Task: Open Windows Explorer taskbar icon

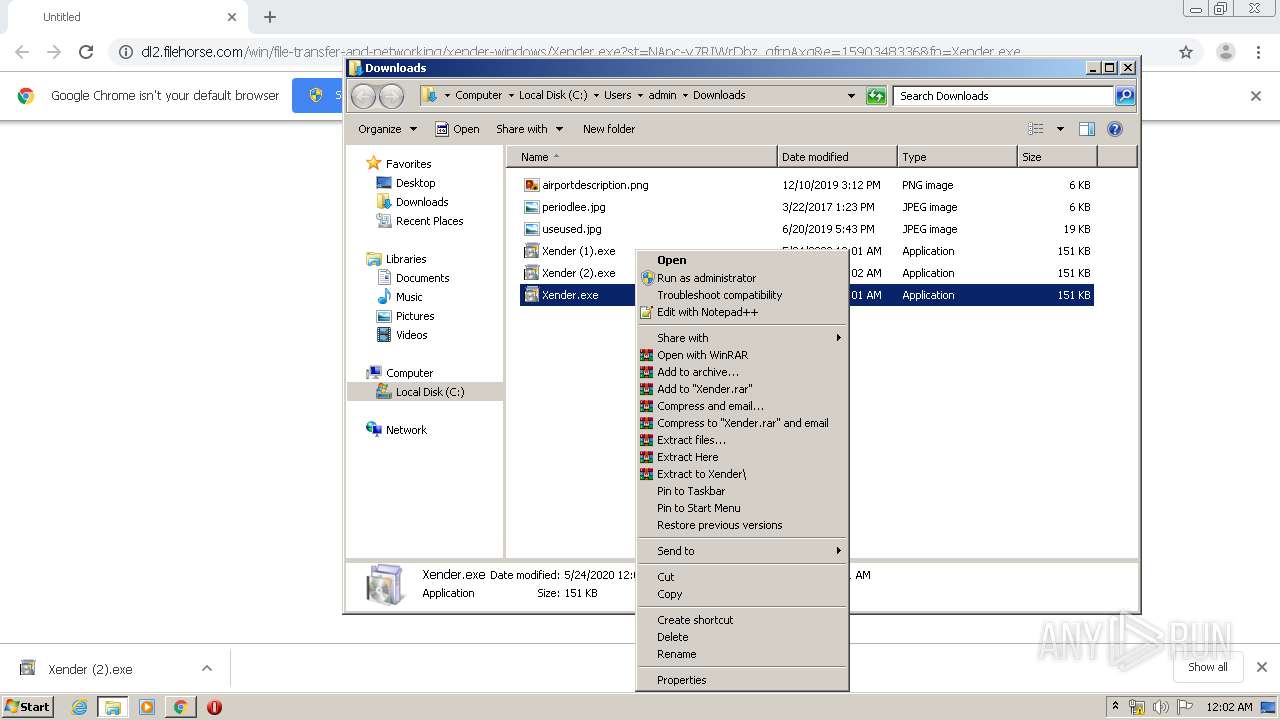Action: tap(113, 707)
